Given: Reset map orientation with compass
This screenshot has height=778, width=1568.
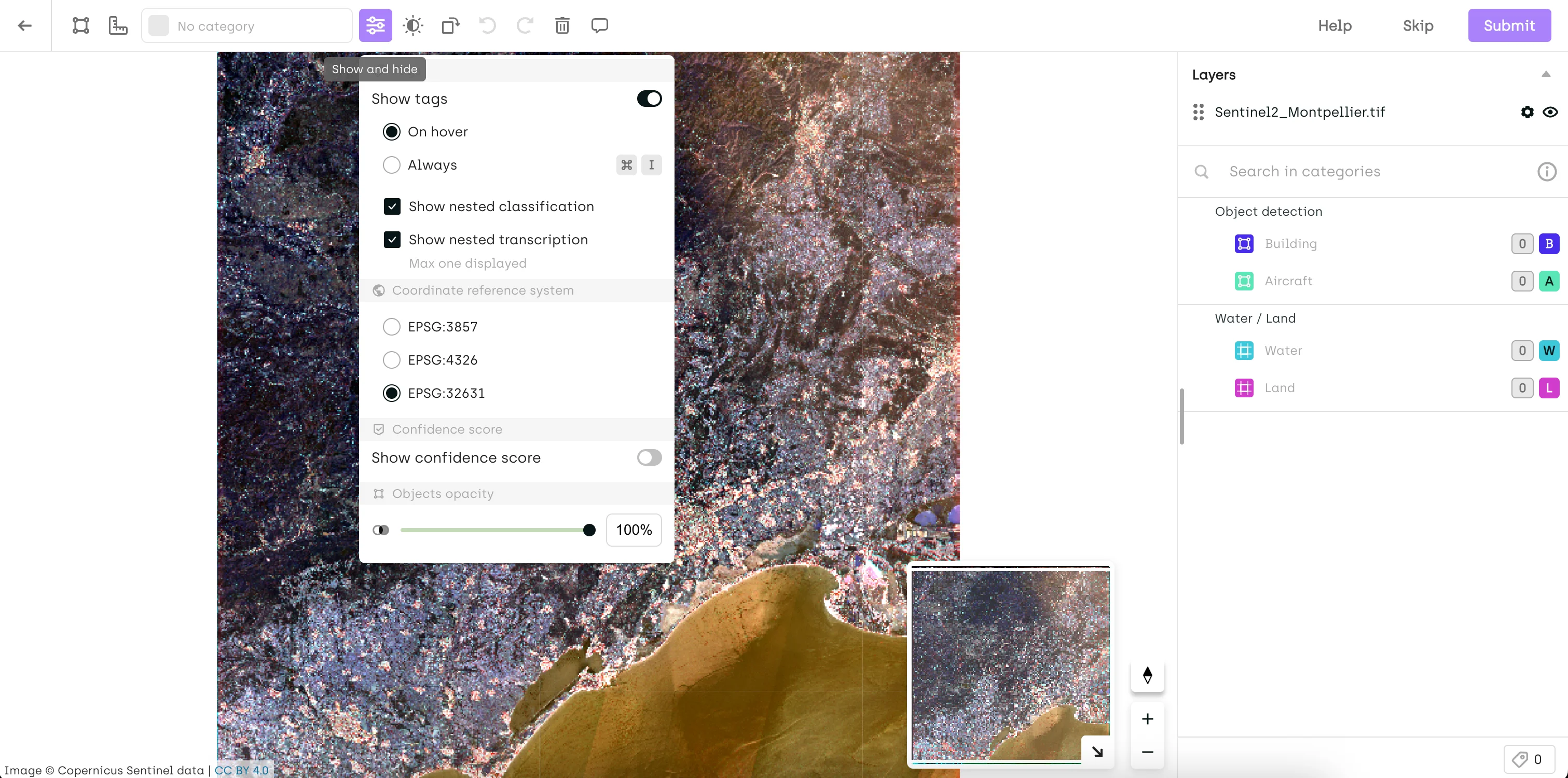Looking at the screenshot, I should click(1147, 675).
